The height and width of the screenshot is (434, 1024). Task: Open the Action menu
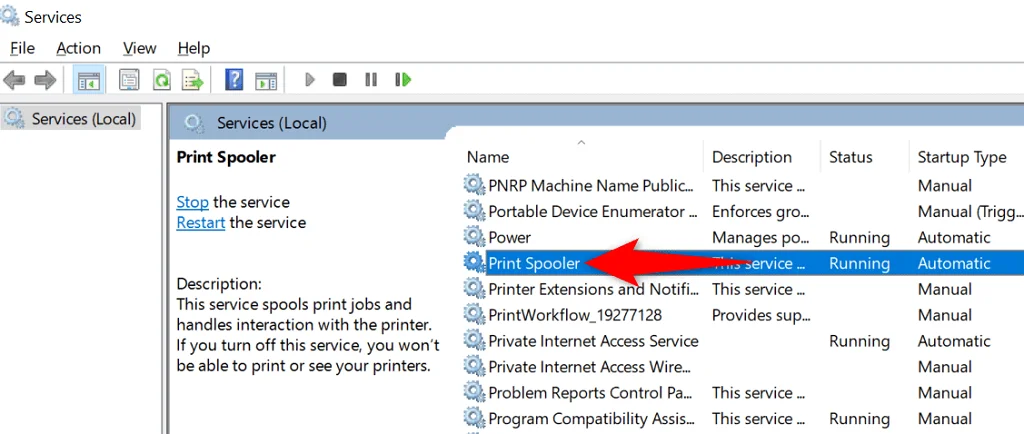(78, 48)
